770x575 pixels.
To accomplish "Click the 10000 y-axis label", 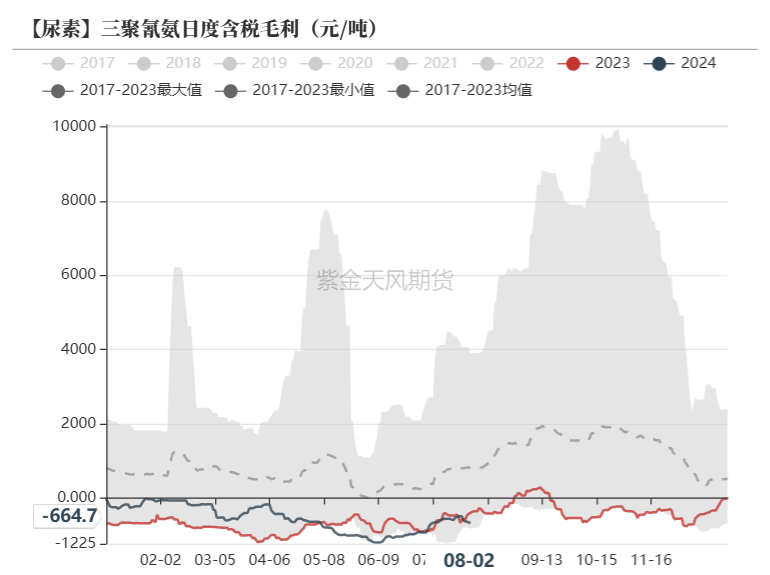I will tap(74, 126).
